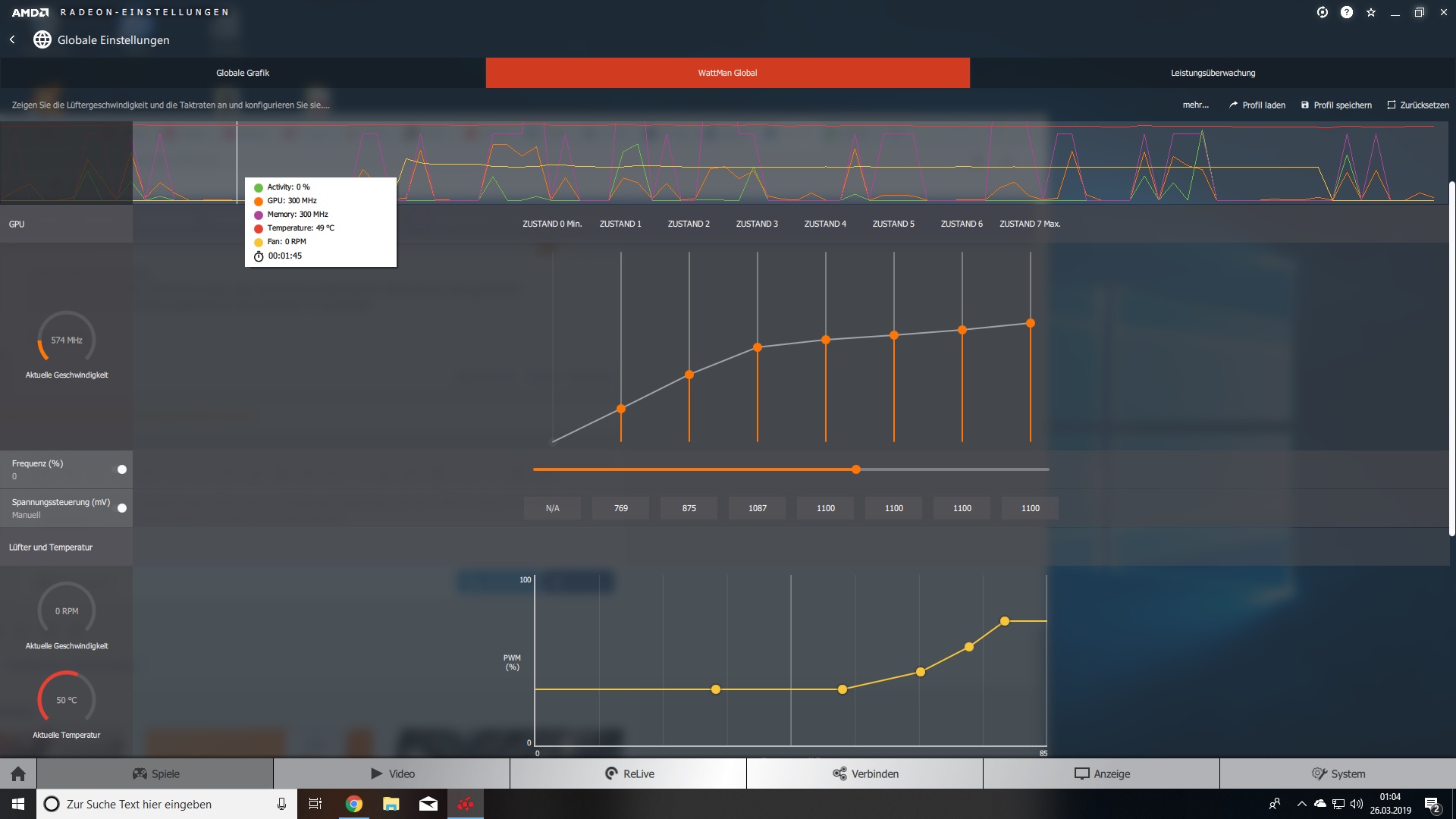This screenshot has width=1456, height=819.
Task: Expand the mehr... options
Action: pos(1195,105)
